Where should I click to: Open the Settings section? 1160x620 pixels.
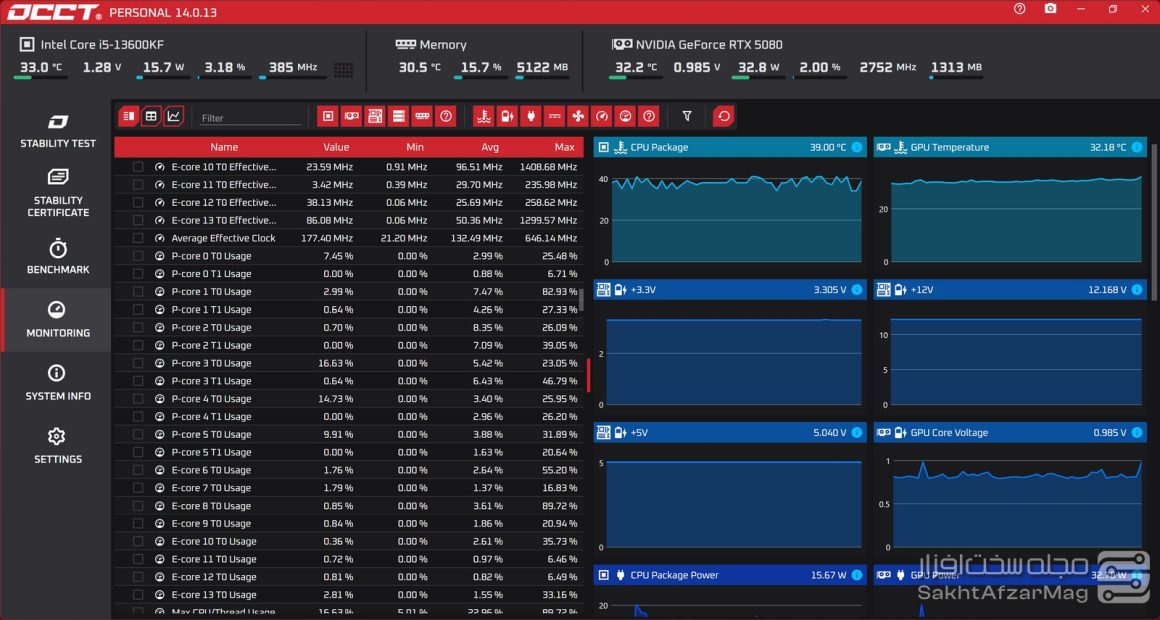point(58,445)
